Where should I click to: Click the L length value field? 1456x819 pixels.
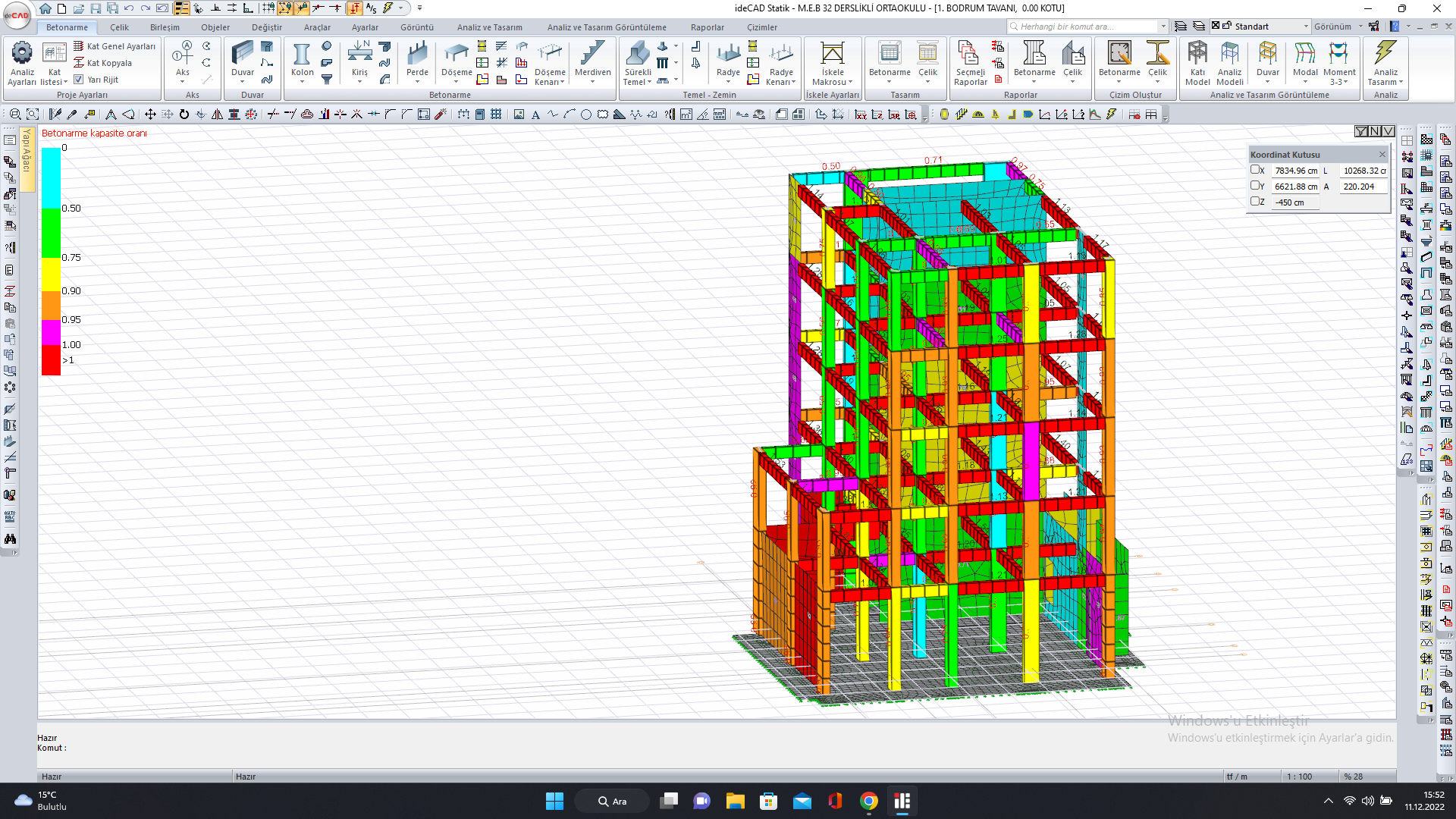pos(1363,171)
